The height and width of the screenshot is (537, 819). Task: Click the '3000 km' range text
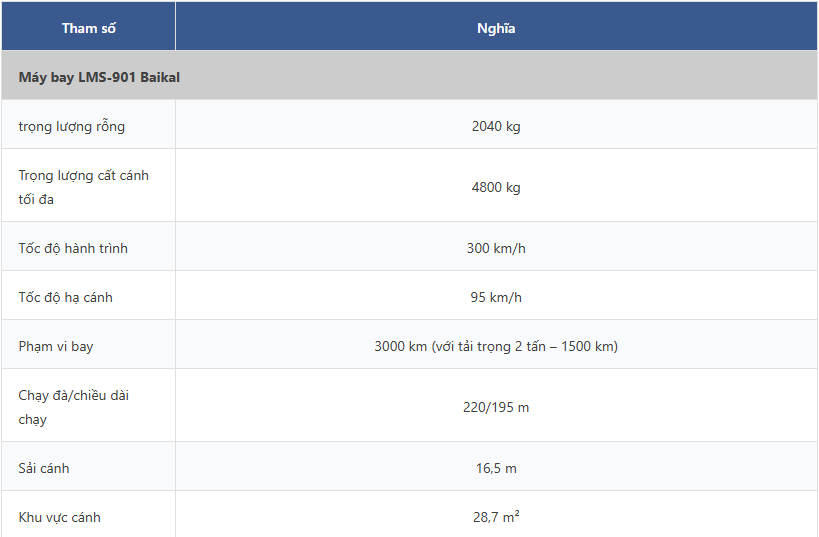(x=400, y=346)
